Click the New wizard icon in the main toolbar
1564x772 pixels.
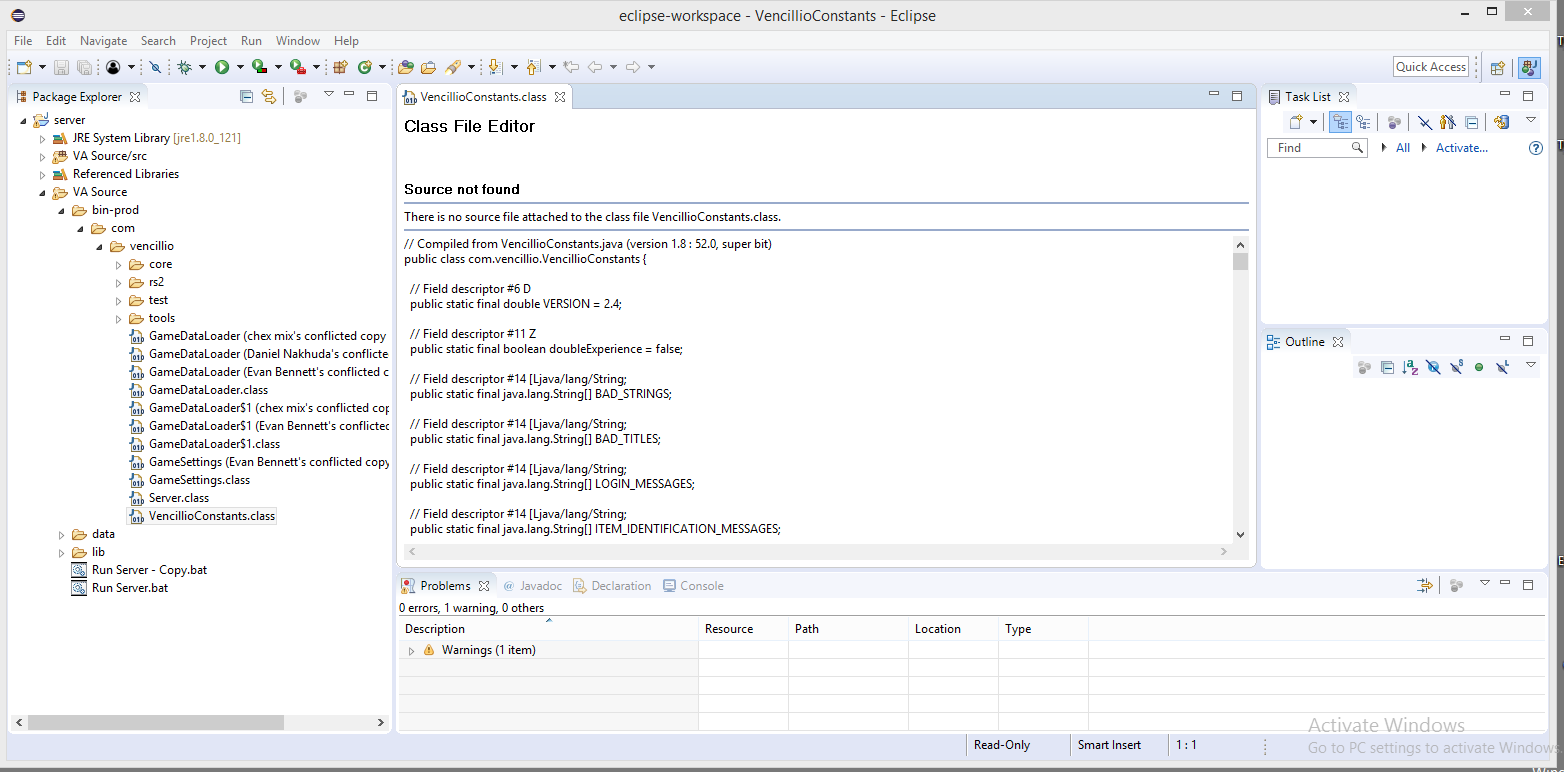point(24,67)
